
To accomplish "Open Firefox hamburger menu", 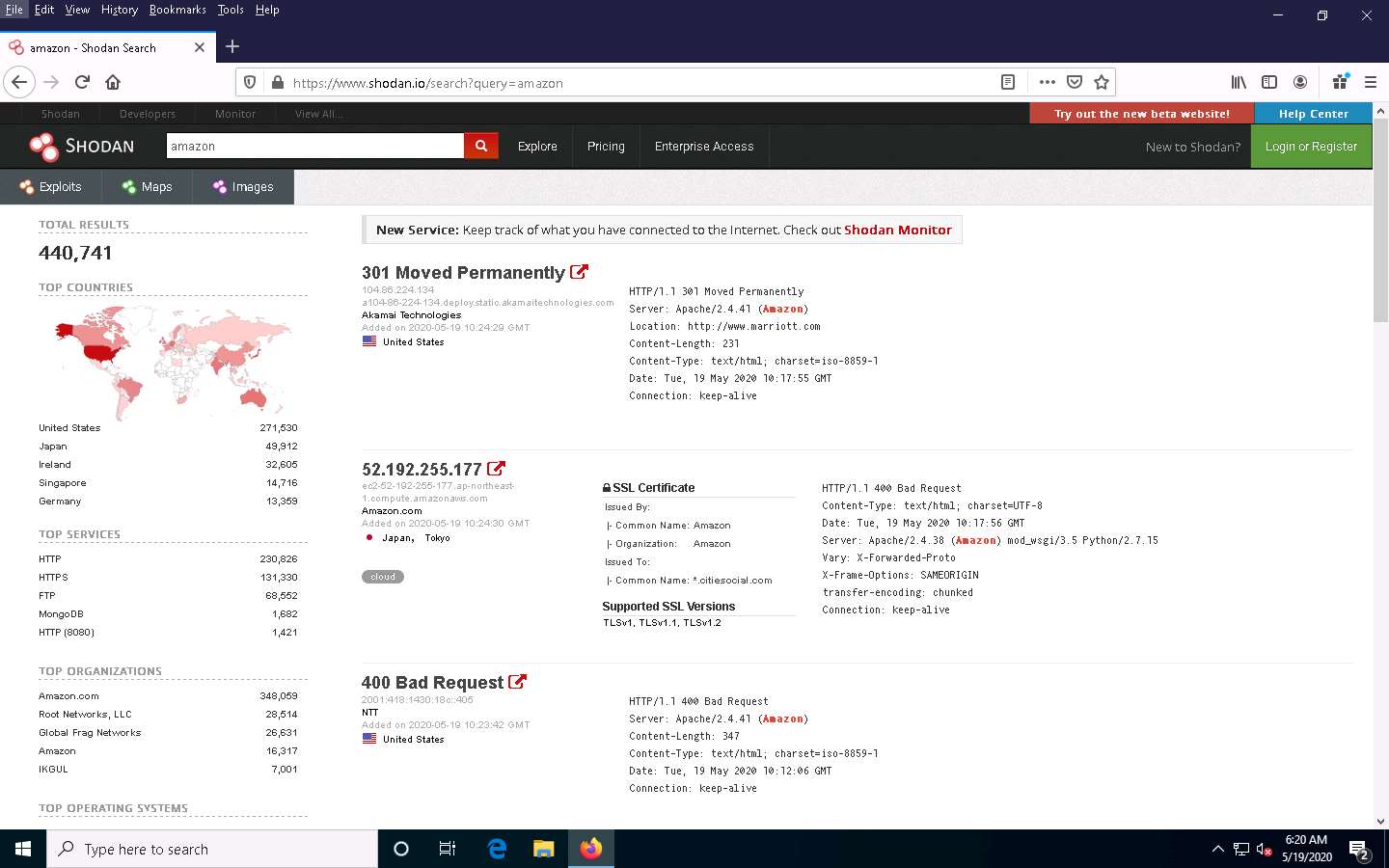I will (1370, 82).
